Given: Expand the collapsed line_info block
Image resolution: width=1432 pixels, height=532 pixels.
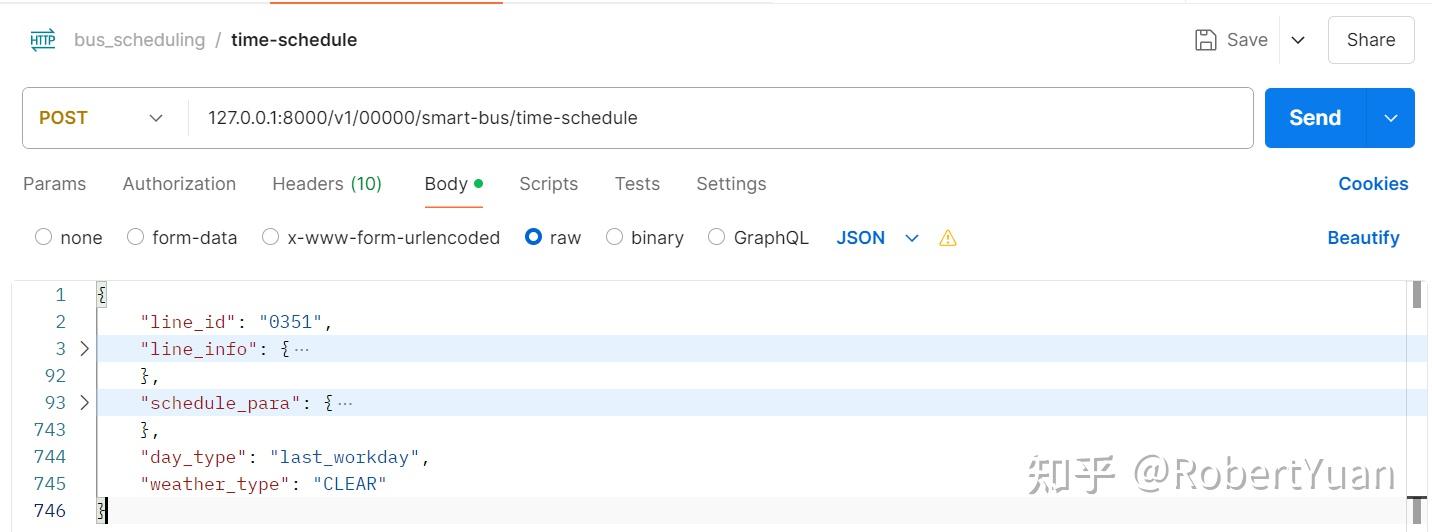Looking at the screenshot, I should pos(84,349).
